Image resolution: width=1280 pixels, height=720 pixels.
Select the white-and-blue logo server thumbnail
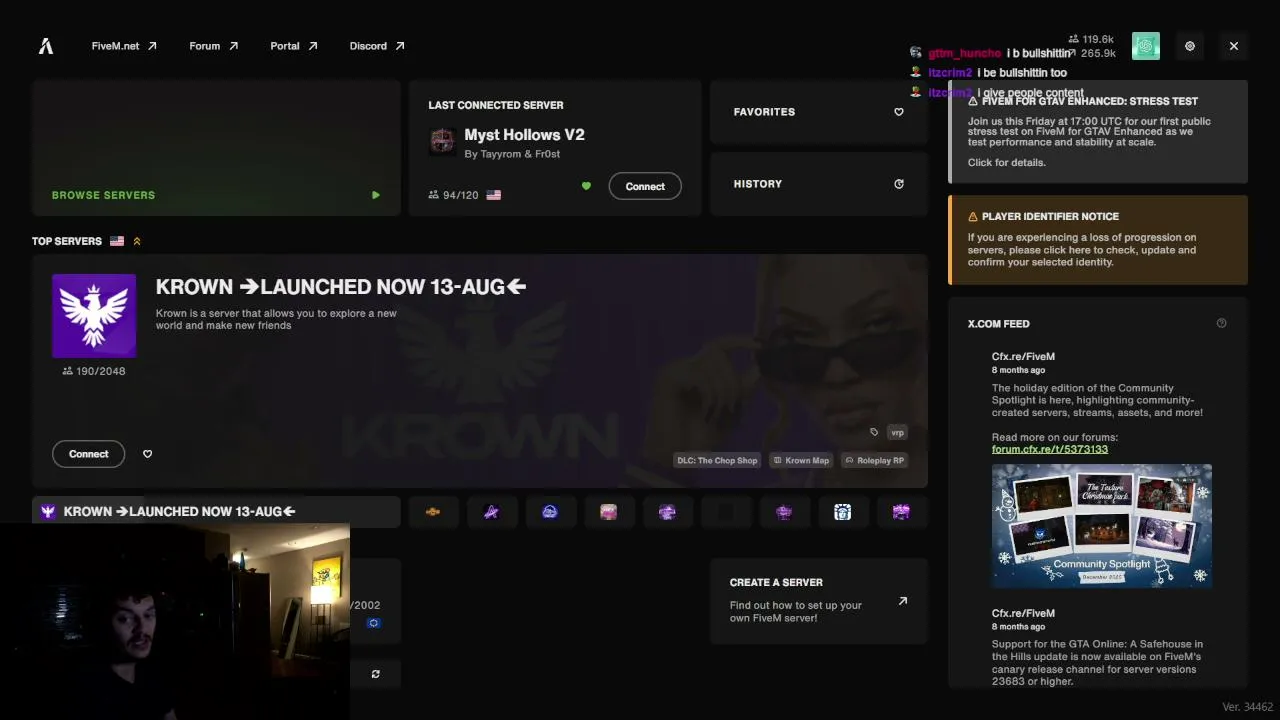[x=843, y=512]
